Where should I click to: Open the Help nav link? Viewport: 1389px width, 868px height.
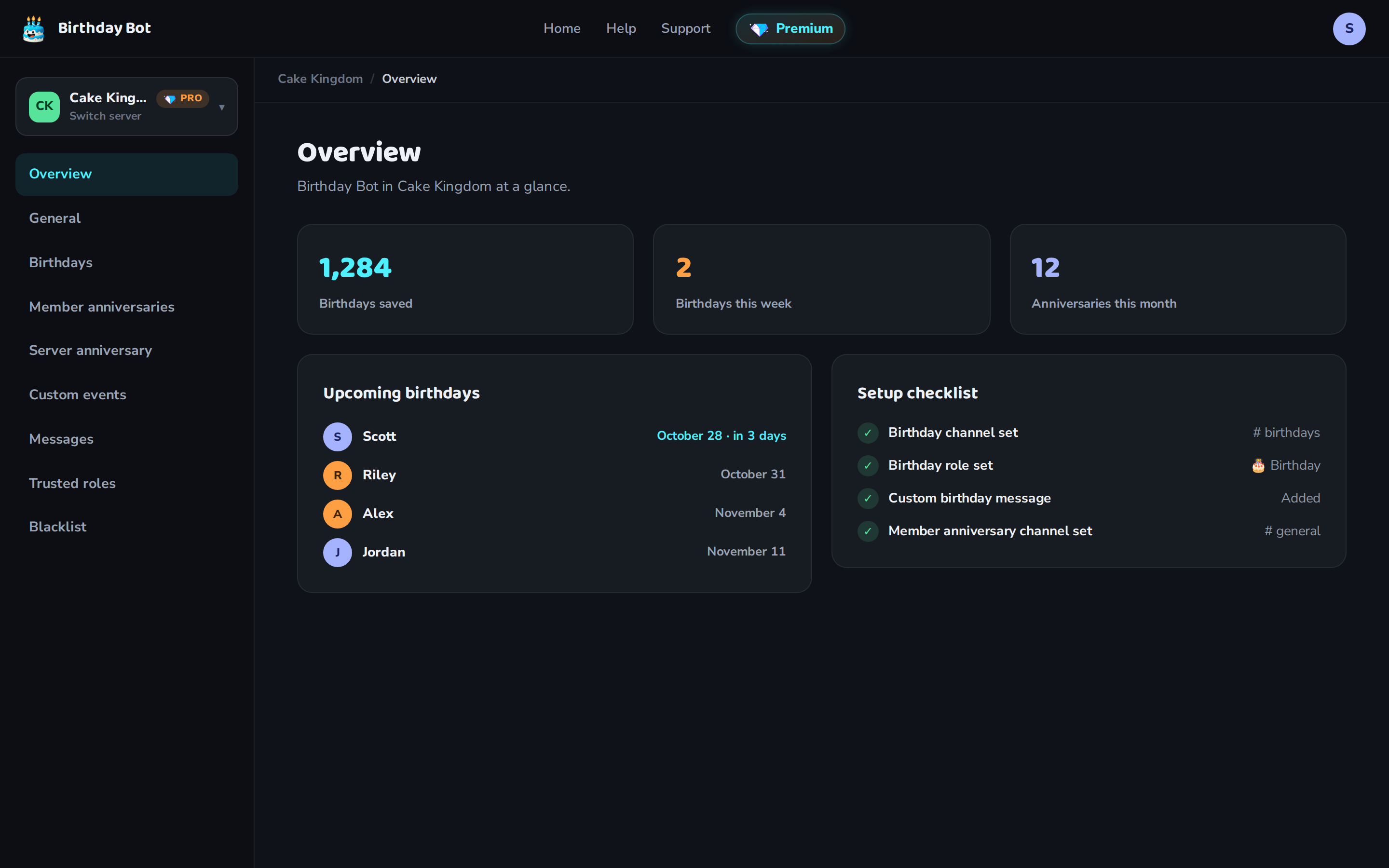point(621,29)
